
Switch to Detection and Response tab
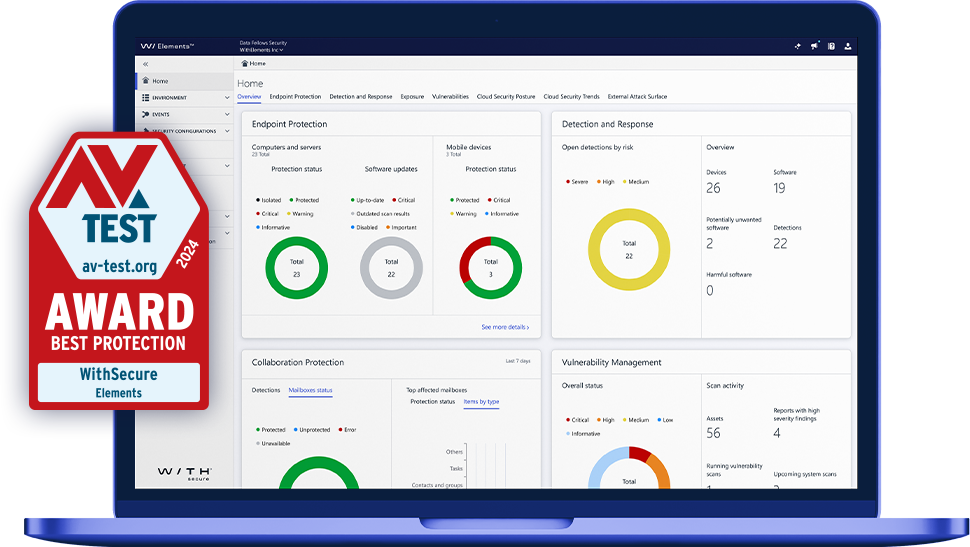[x=361, y=97]
